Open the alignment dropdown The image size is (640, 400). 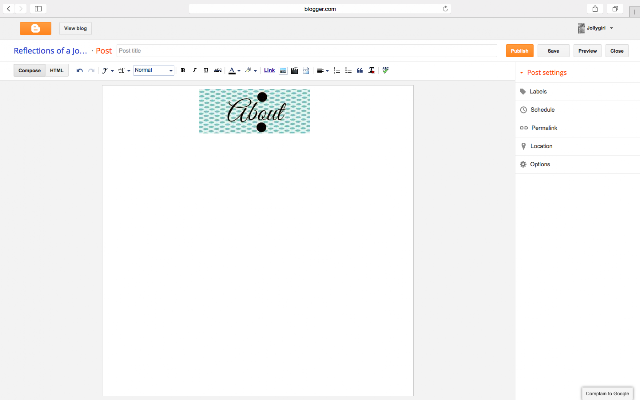click(322, 71)
